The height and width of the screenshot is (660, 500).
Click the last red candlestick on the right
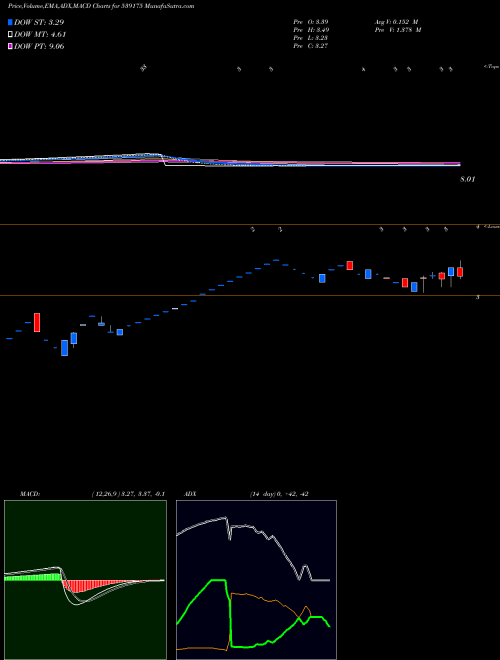[460, 270]
